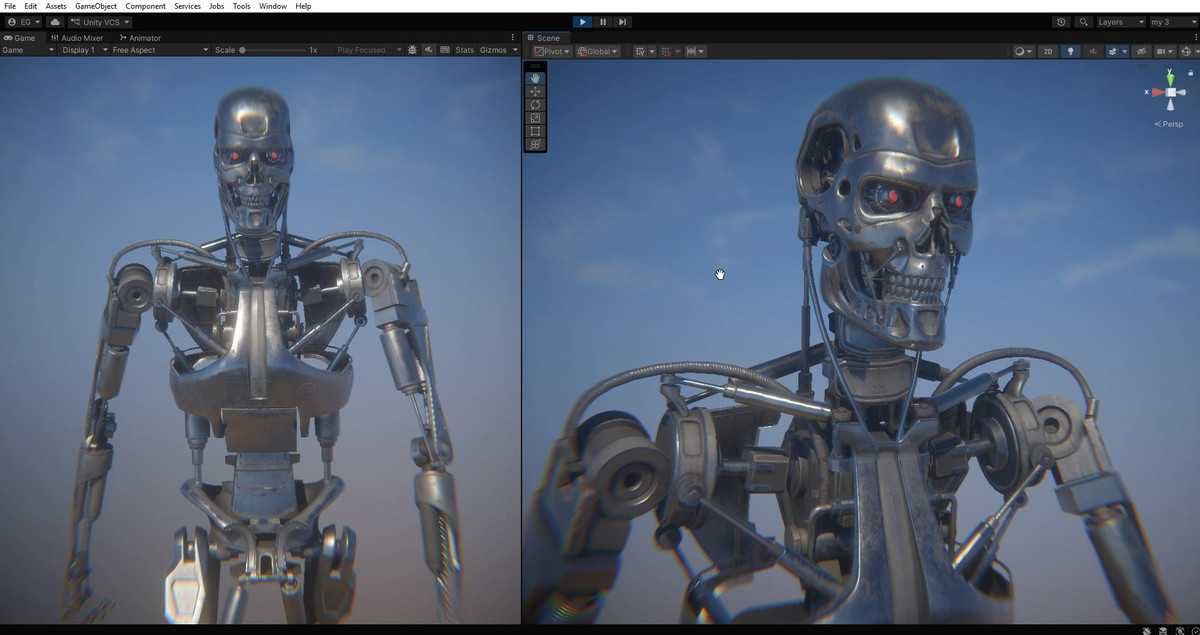The width and height of the screenshot is (1200, 635).
Task: Toggle keyboard shortcuts icon in Game view
Action: click(x=445, y=50)
